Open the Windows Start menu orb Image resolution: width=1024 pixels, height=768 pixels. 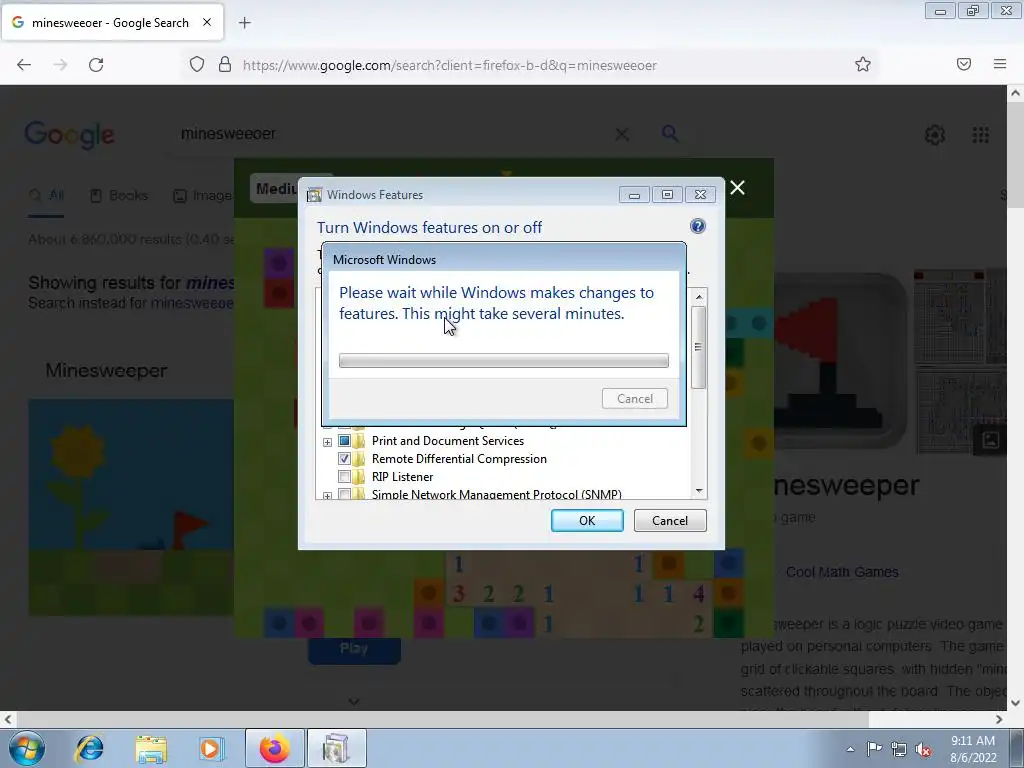[x=27, y=748]
